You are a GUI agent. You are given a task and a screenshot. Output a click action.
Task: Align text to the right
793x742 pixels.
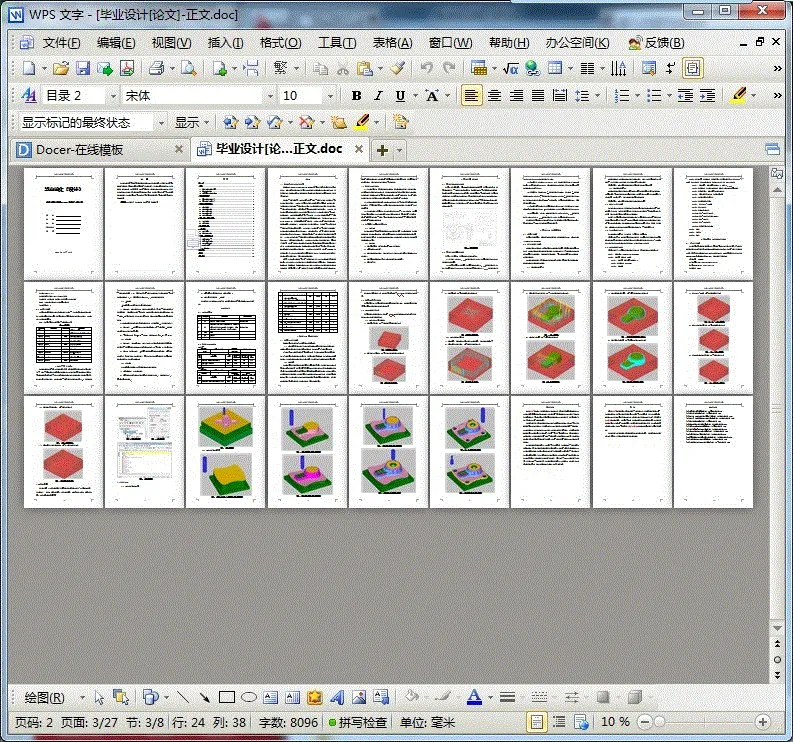[516, 96]
